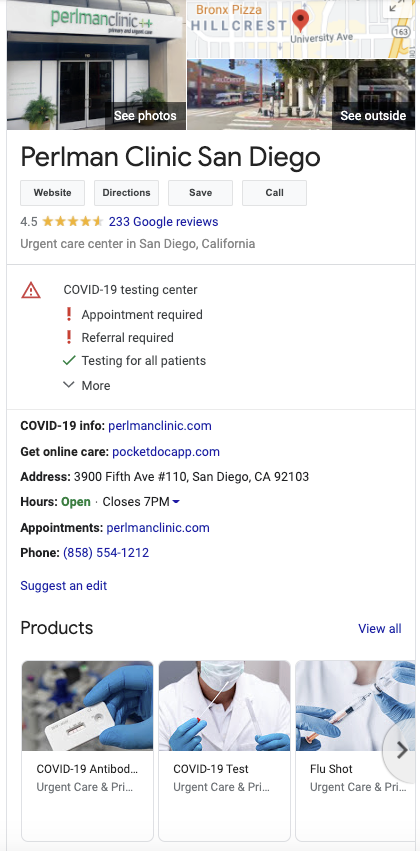Open the Website button
Viewport: 420px width, 851px height.
coord(53,193)
